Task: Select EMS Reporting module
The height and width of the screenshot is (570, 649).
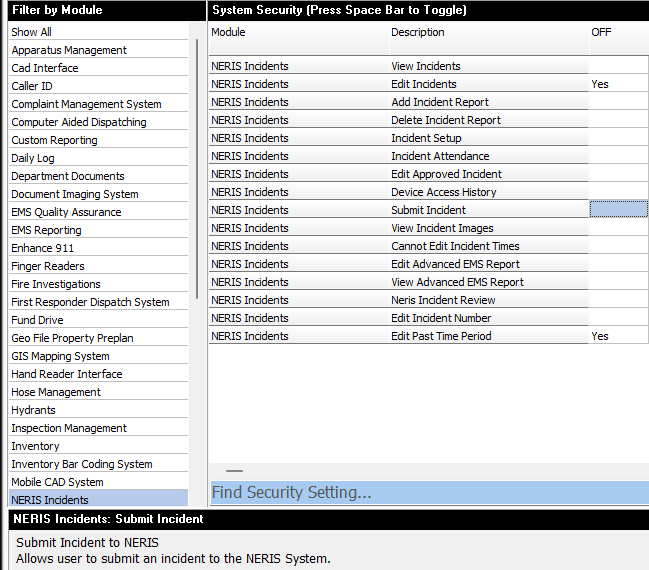Action: [x=99, y=230]
